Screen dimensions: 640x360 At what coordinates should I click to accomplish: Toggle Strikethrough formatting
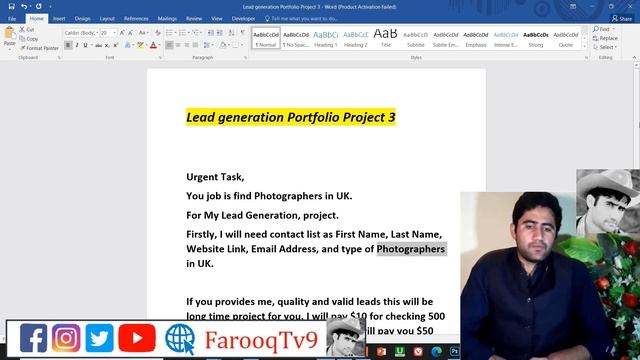coord(98,45)
